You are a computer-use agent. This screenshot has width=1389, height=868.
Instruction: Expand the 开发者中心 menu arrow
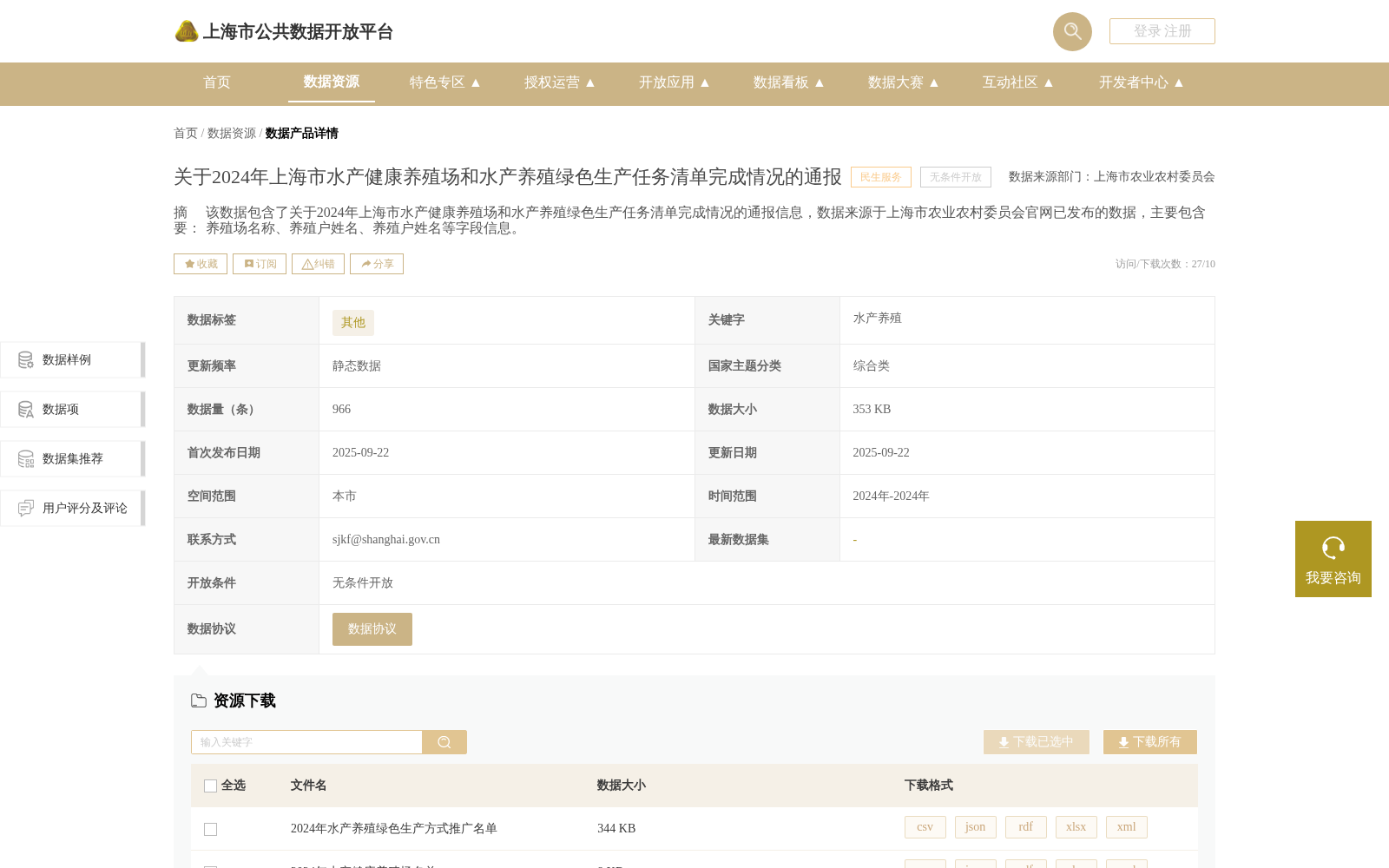1179,82
